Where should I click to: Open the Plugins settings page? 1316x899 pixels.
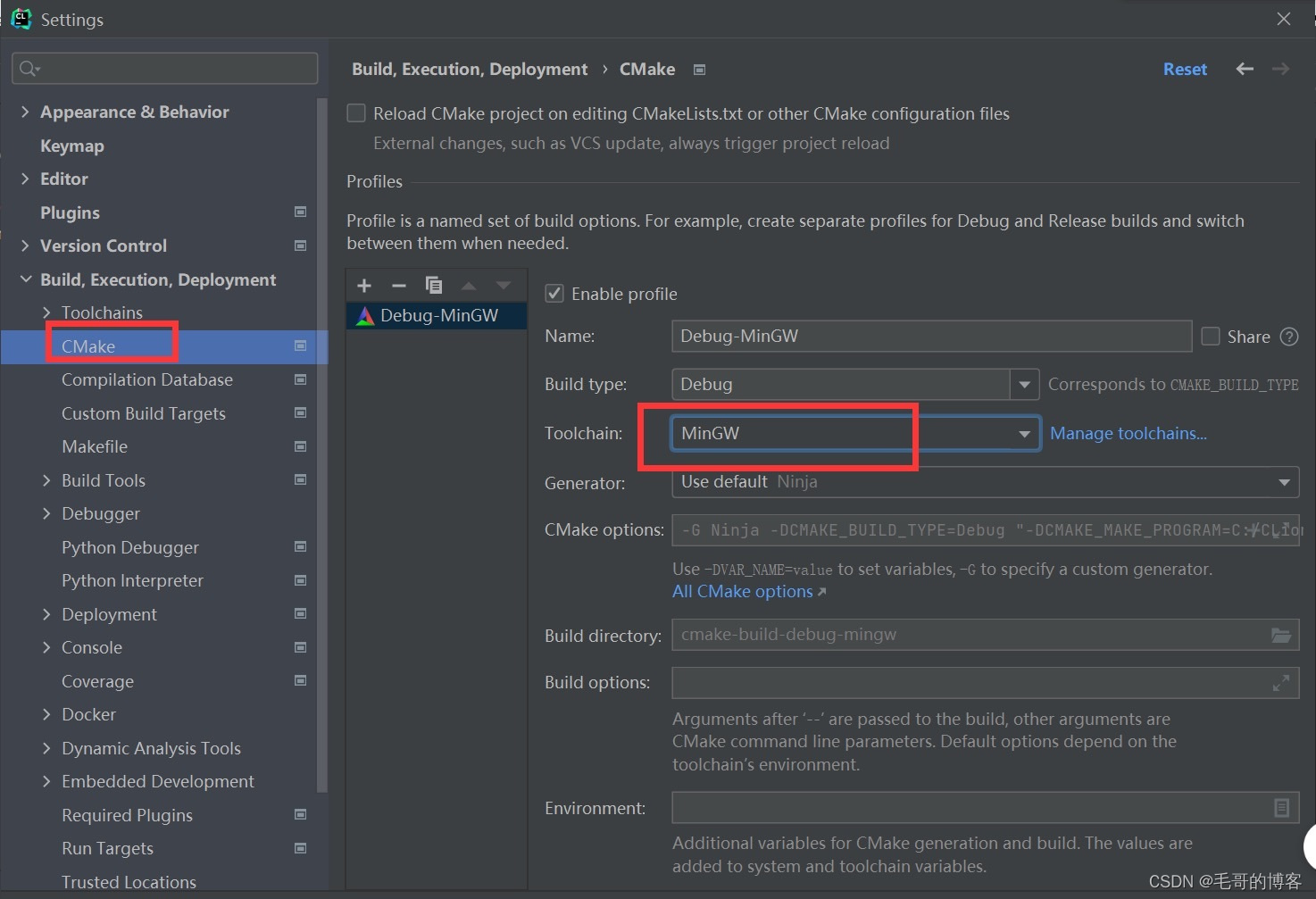point(70,212)
